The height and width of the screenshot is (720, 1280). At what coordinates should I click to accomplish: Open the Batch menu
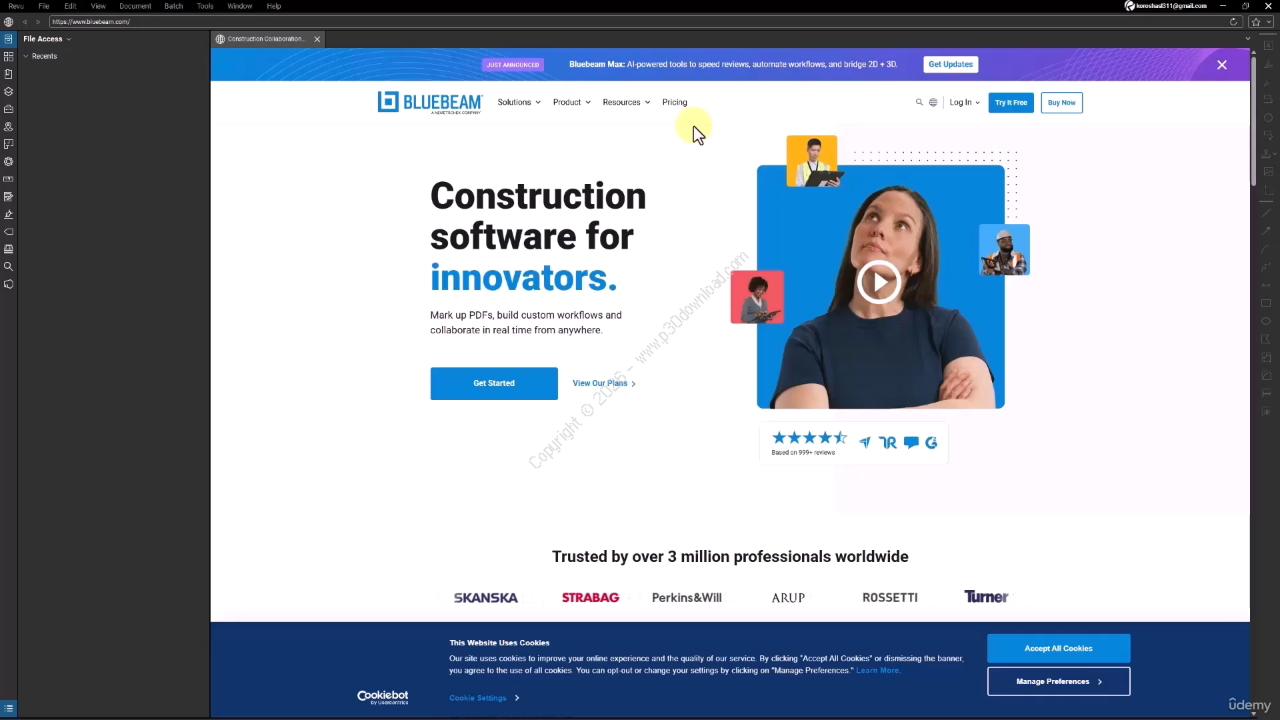tap(174, 6)
